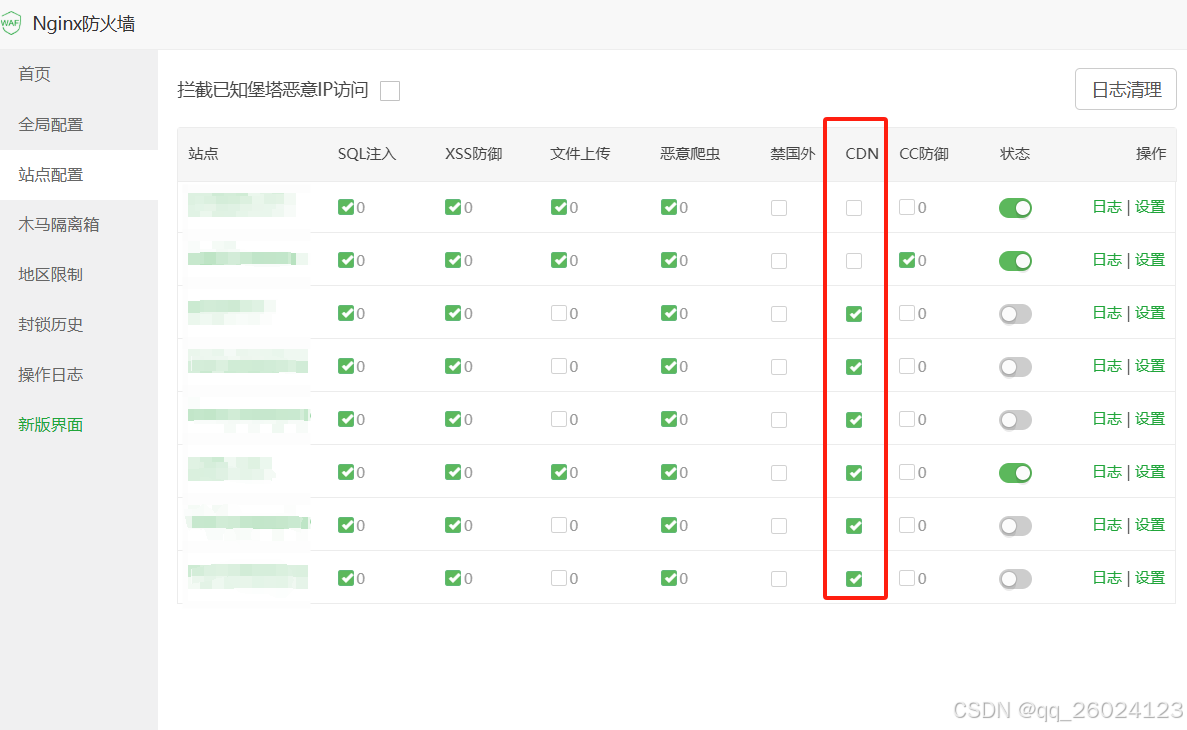This screenshot has height=730, width=1187.
Task: Click the CC防御 column header
Action: 924,154
